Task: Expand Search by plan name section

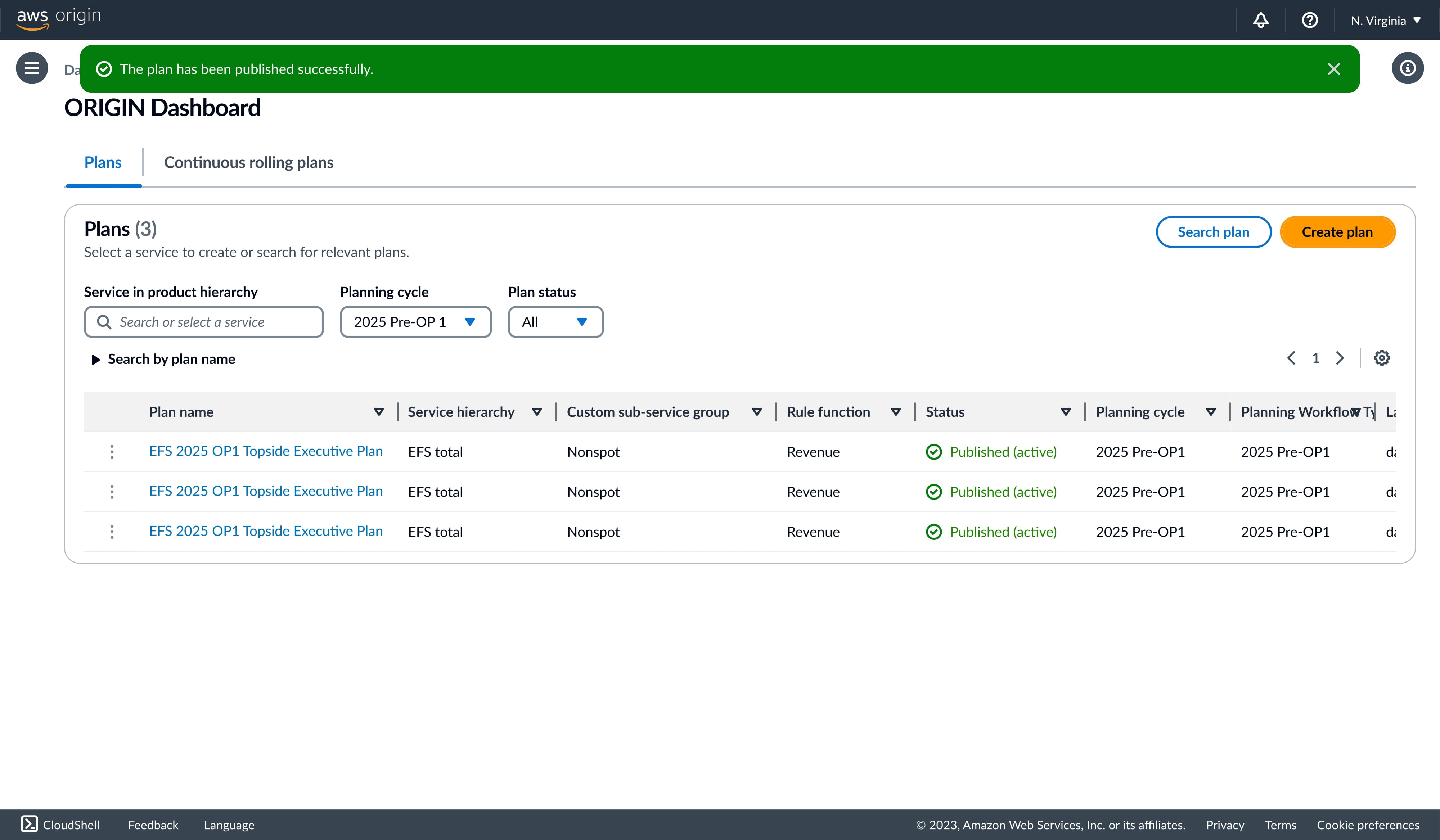Action: point(163,360)
